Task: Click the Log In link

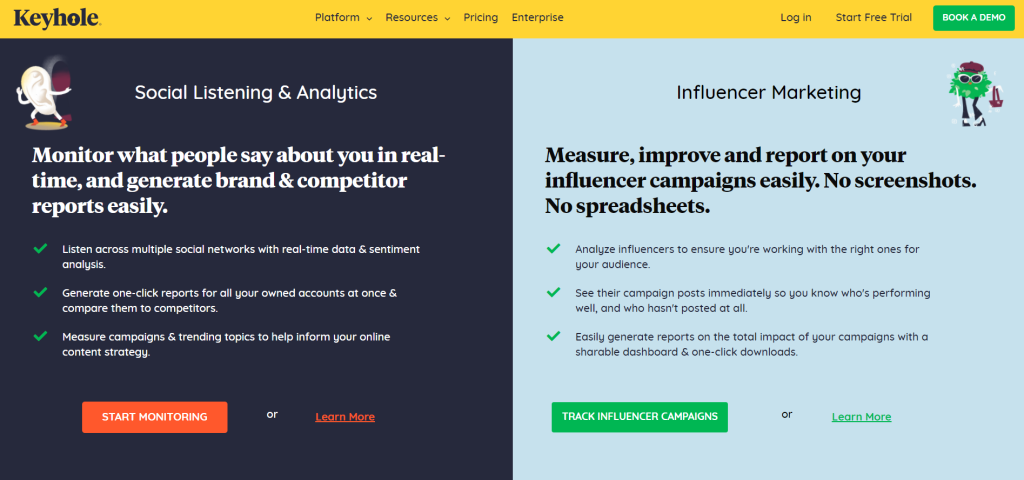Action: click(796, 18)
